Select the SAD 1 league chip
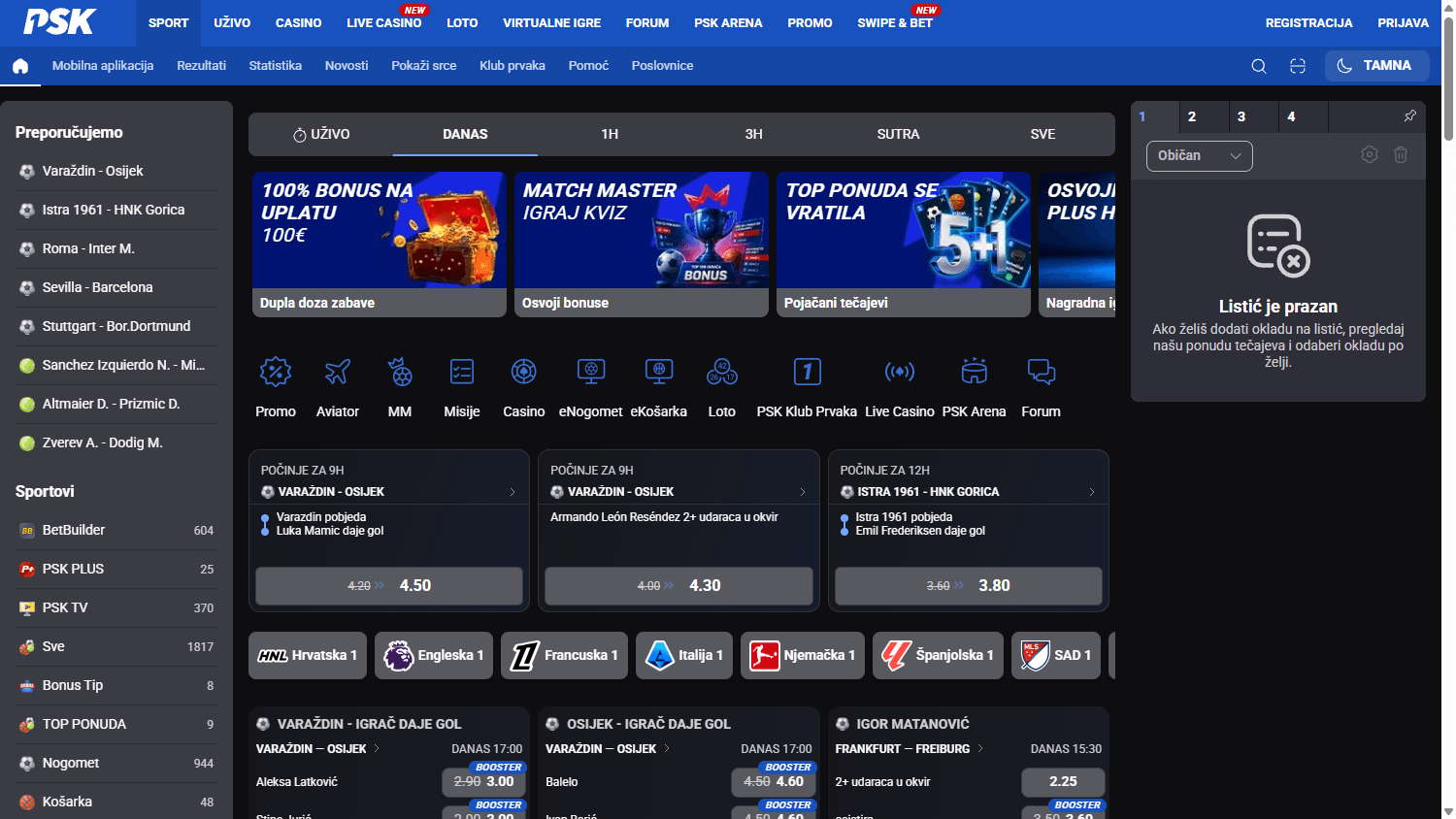The width and height of the screenshot is (1456, 819). [x=1056, y=655]
